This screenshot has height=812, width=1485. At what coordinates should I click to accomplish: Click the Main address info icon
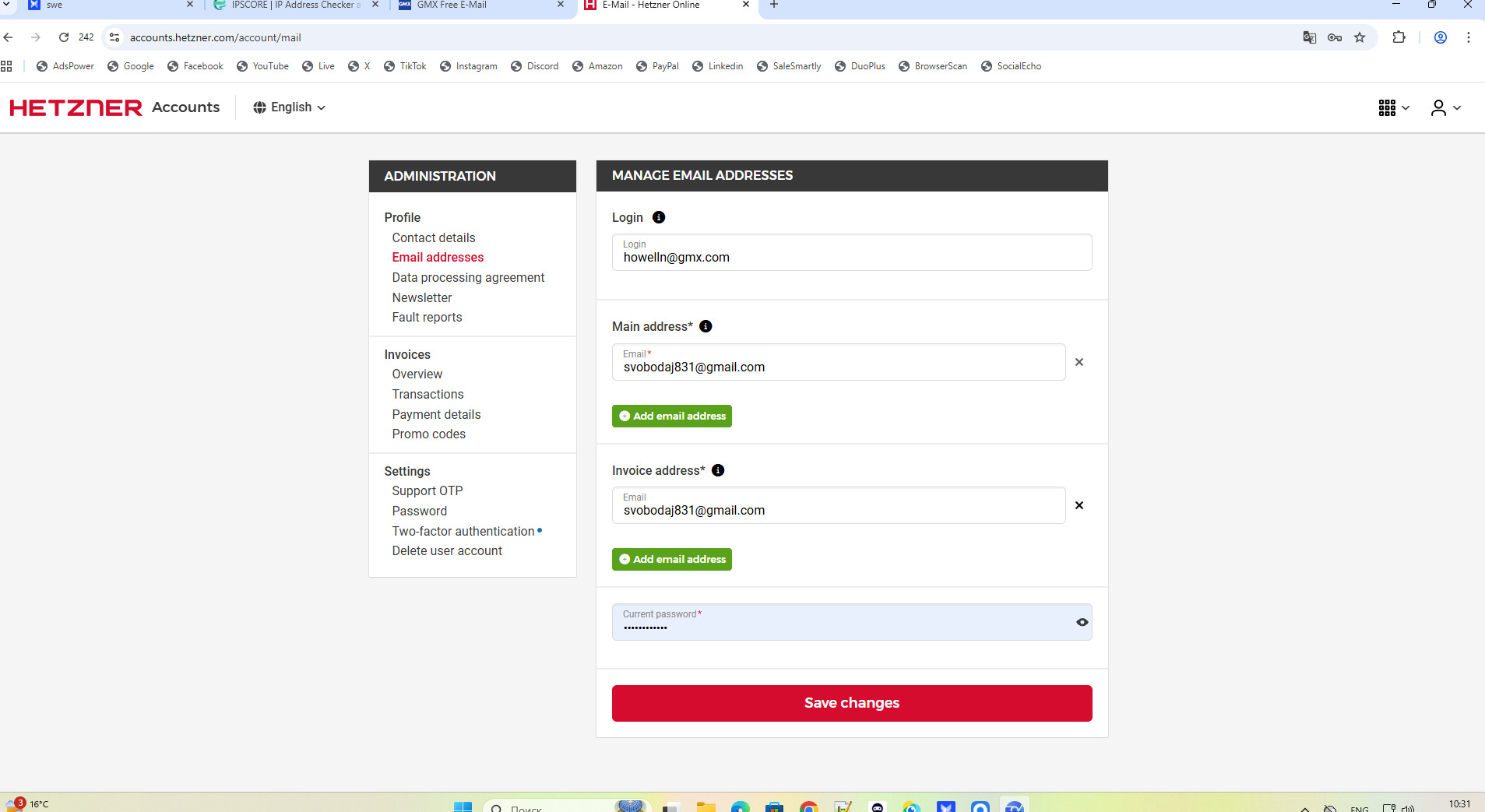[x=706, y=326]
